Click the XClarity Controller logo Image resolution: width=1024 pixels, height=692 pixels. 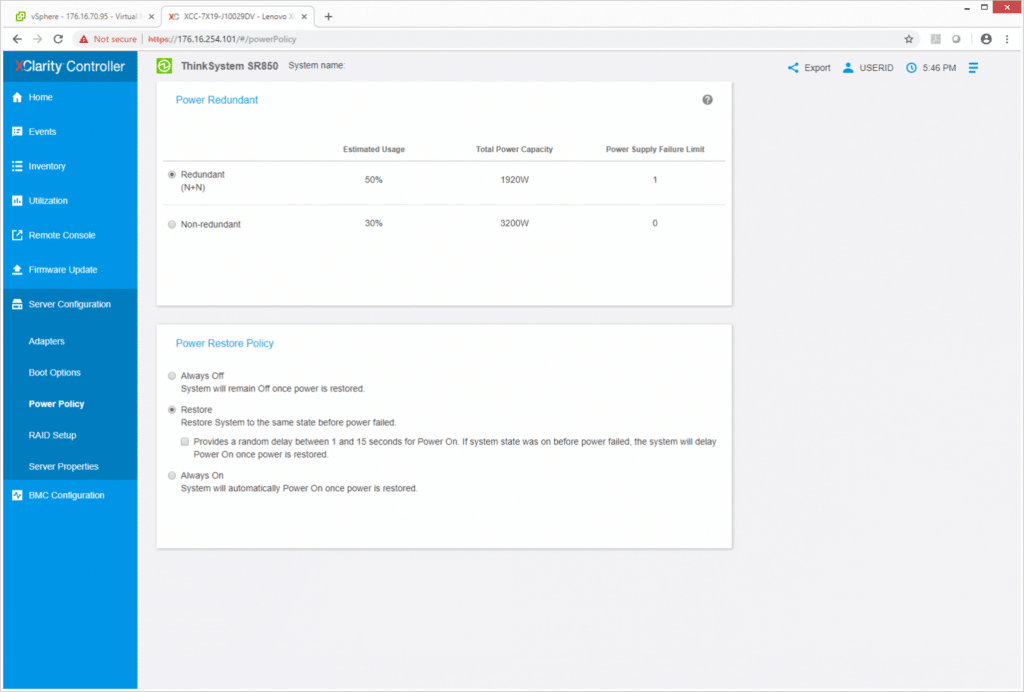[x=70, y=67]
